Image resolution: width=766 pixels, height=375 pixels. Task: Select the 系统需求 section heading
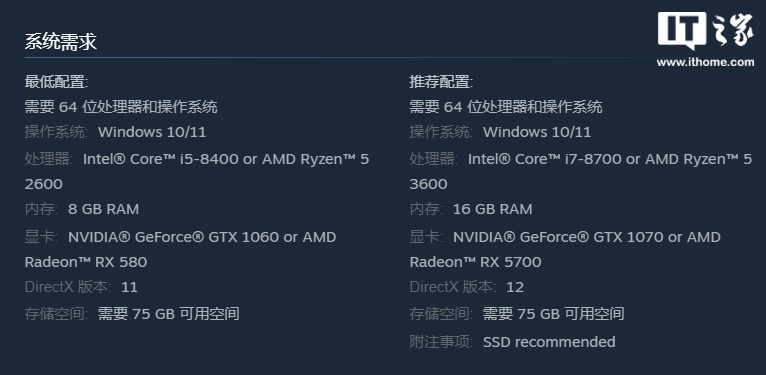click(x=61, y=42)
